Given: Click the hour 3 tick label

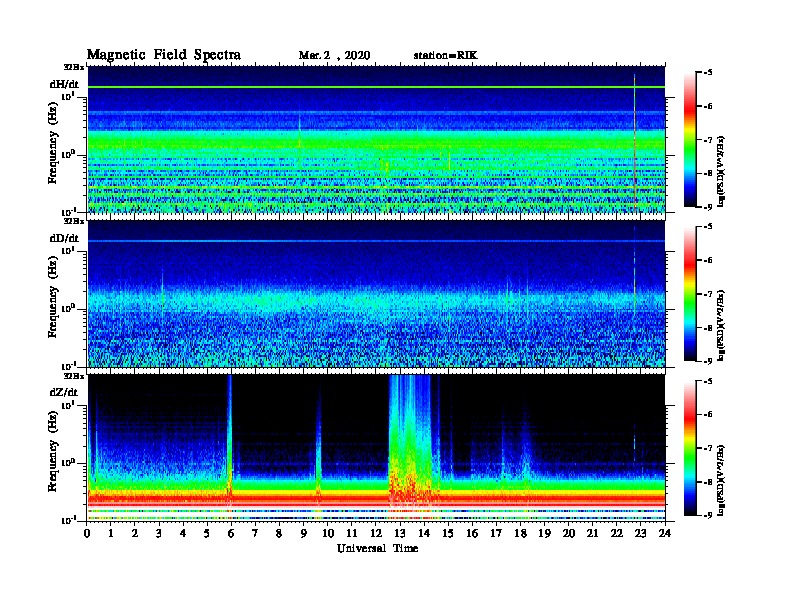Looking at the screenshot, I should point(159,534).
